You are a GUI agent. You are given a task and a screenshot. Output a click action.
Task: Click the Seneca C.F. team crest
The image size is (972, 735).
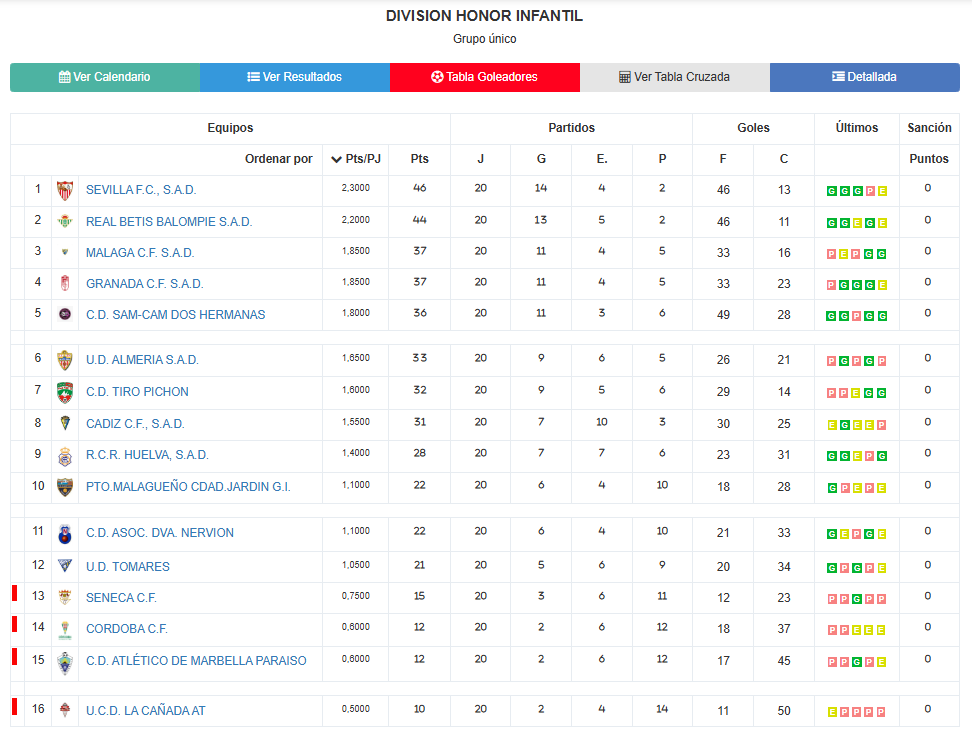click(x=64, y=597)
